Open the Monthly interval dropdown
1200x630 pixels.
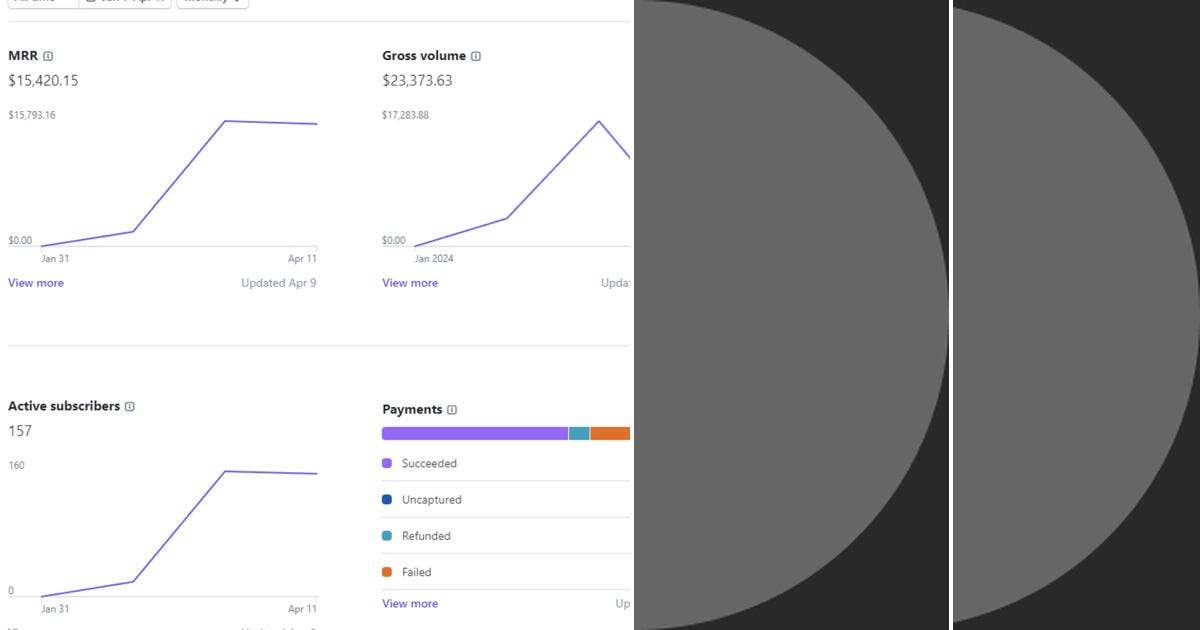210,2
